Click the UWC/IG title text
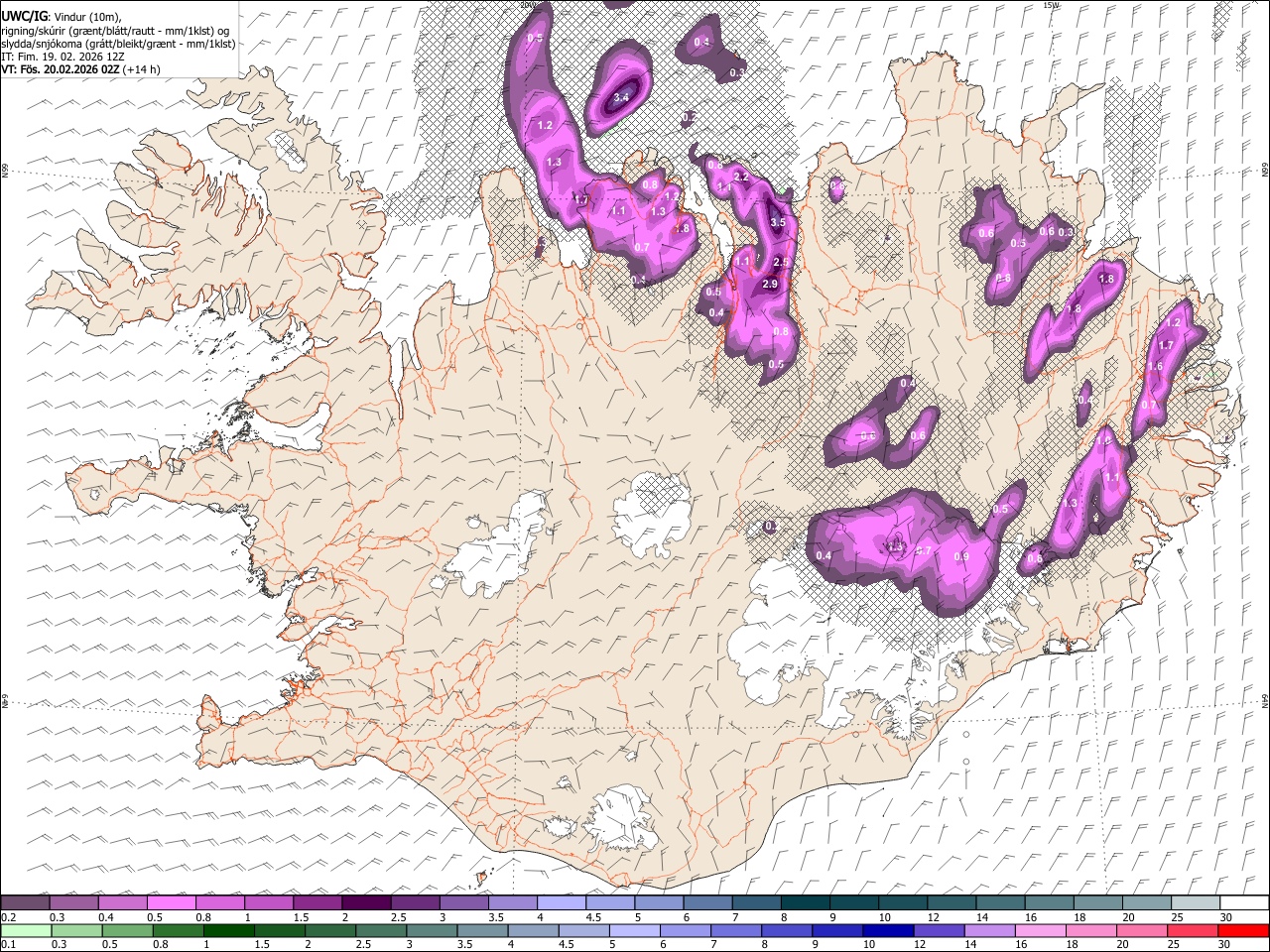Screen dimensions: 1270x952 [25, 16]
